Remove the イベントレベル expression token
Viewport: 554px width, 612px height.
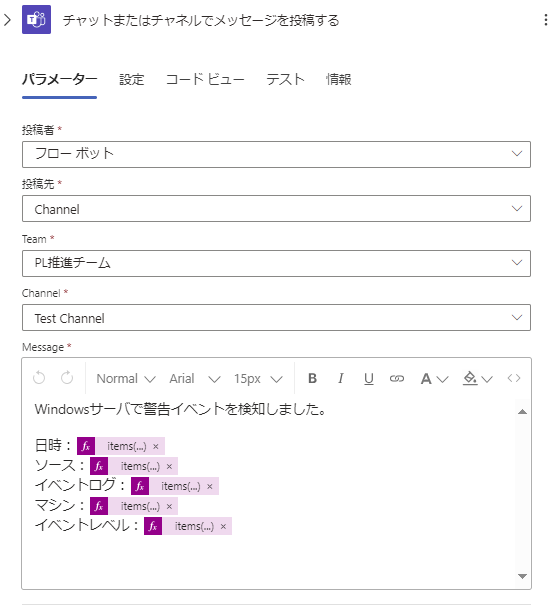223,527
